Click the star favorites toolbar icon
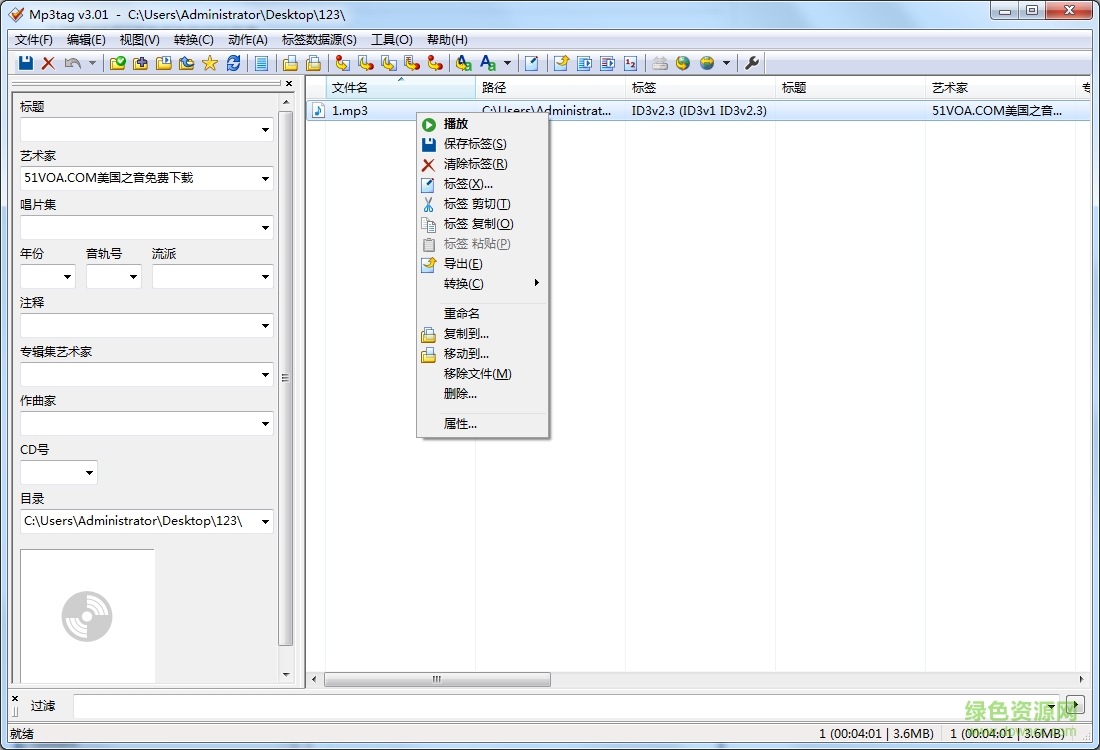 click(x=210, y=62)
